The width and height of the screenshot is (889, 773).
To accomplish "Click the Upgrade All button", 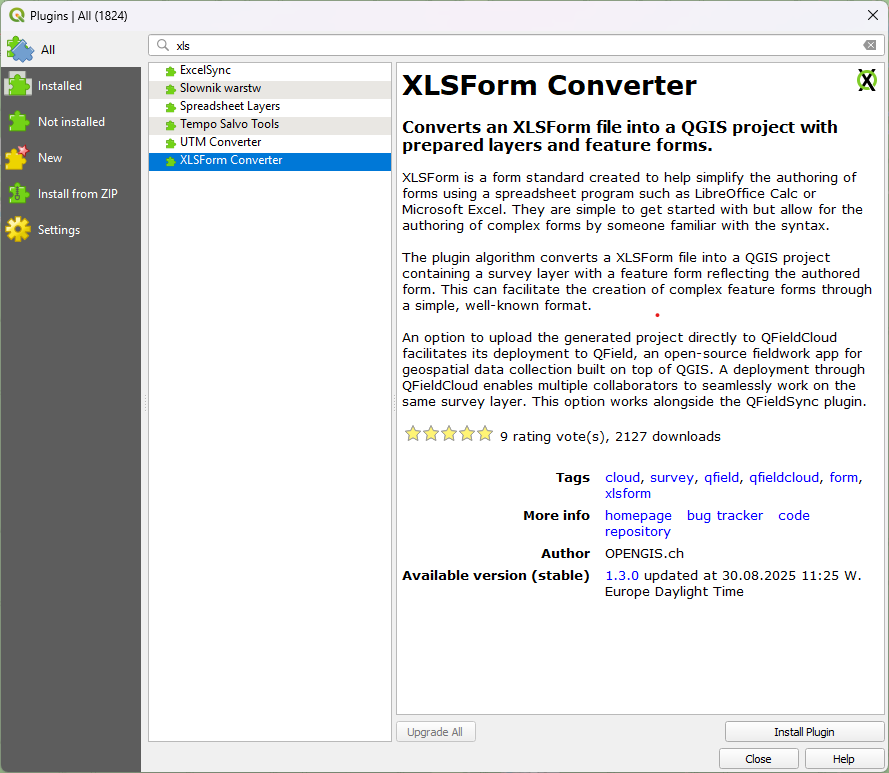I will (x=435, y=731).
